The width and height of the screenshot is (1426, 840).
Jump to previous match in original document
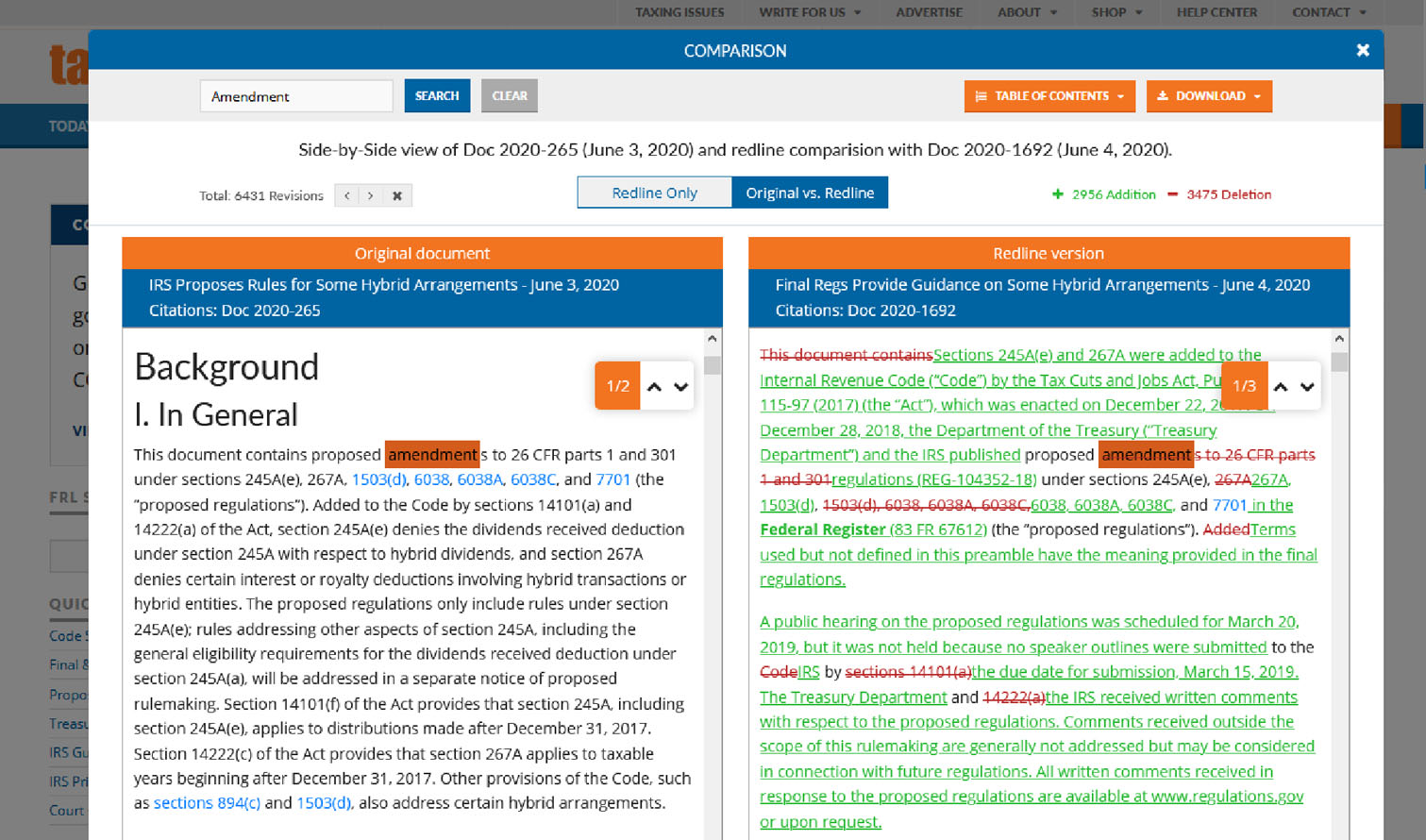pyautogui.click(x=654, y=386)
